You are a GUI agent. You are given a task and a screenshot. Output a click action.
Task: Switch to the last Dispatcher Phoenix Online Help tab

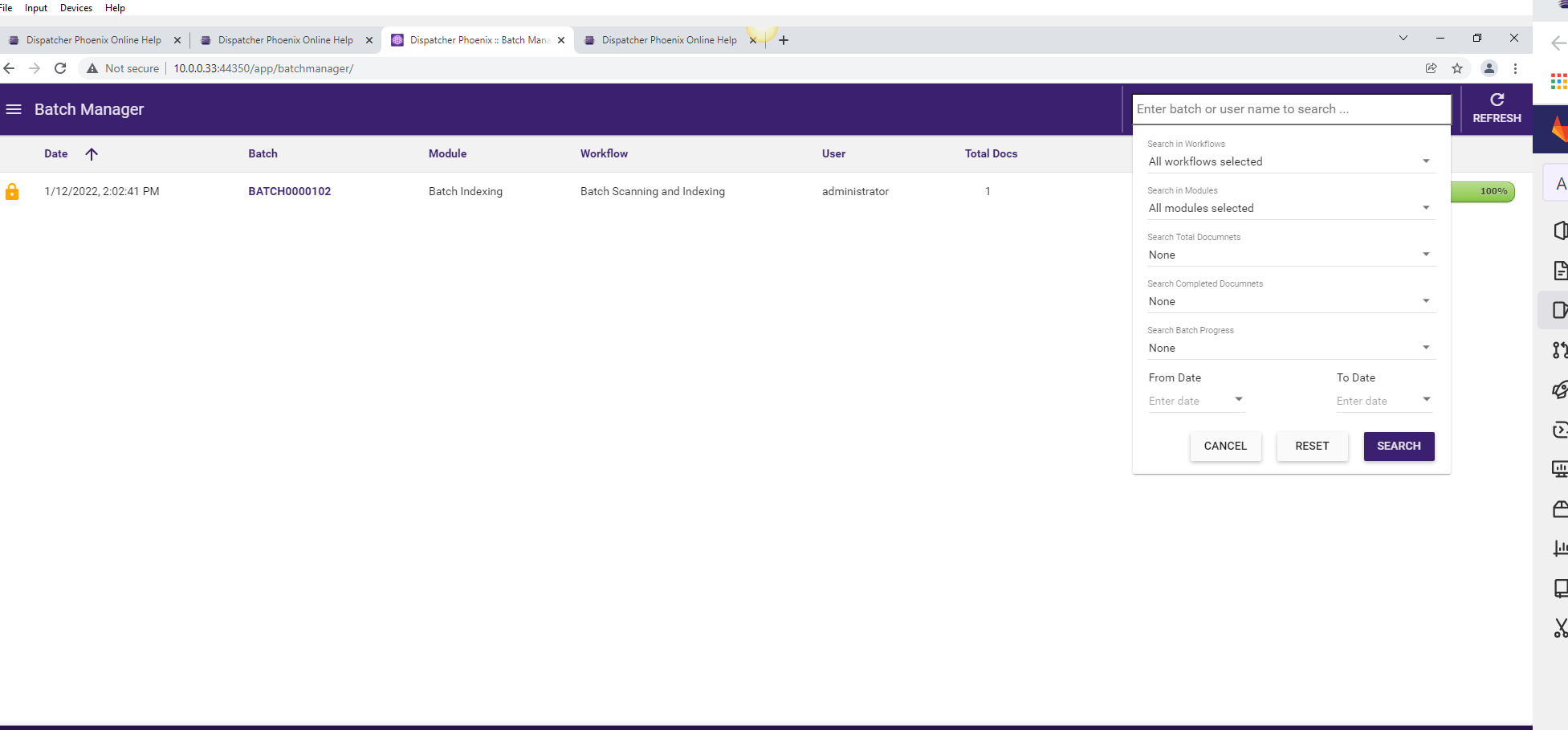click(x=670, y=40)
